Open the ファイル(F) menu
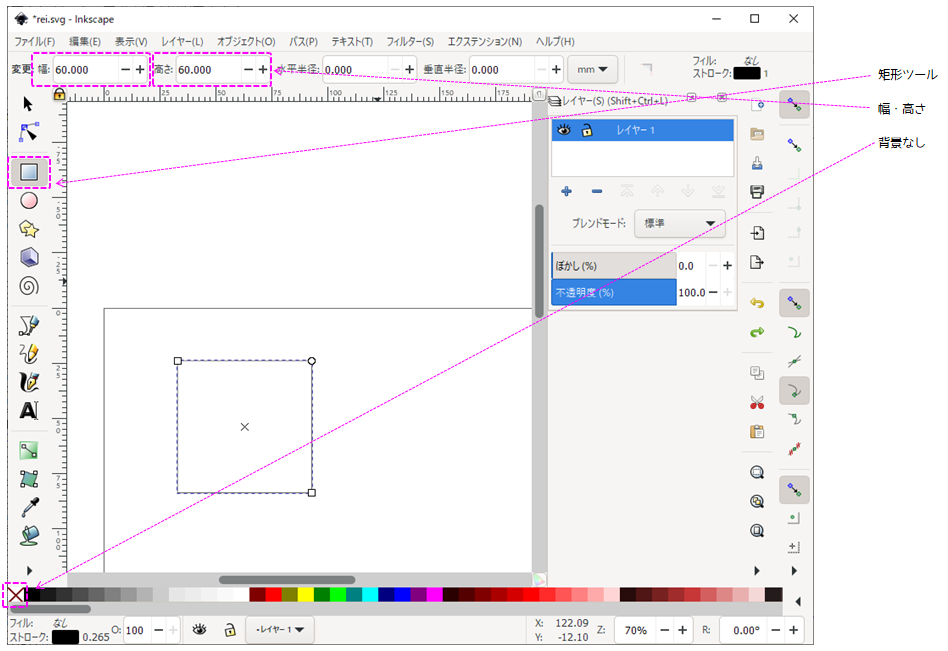Image resolution: width=948 pixels, height=651 pixels. 34,42
